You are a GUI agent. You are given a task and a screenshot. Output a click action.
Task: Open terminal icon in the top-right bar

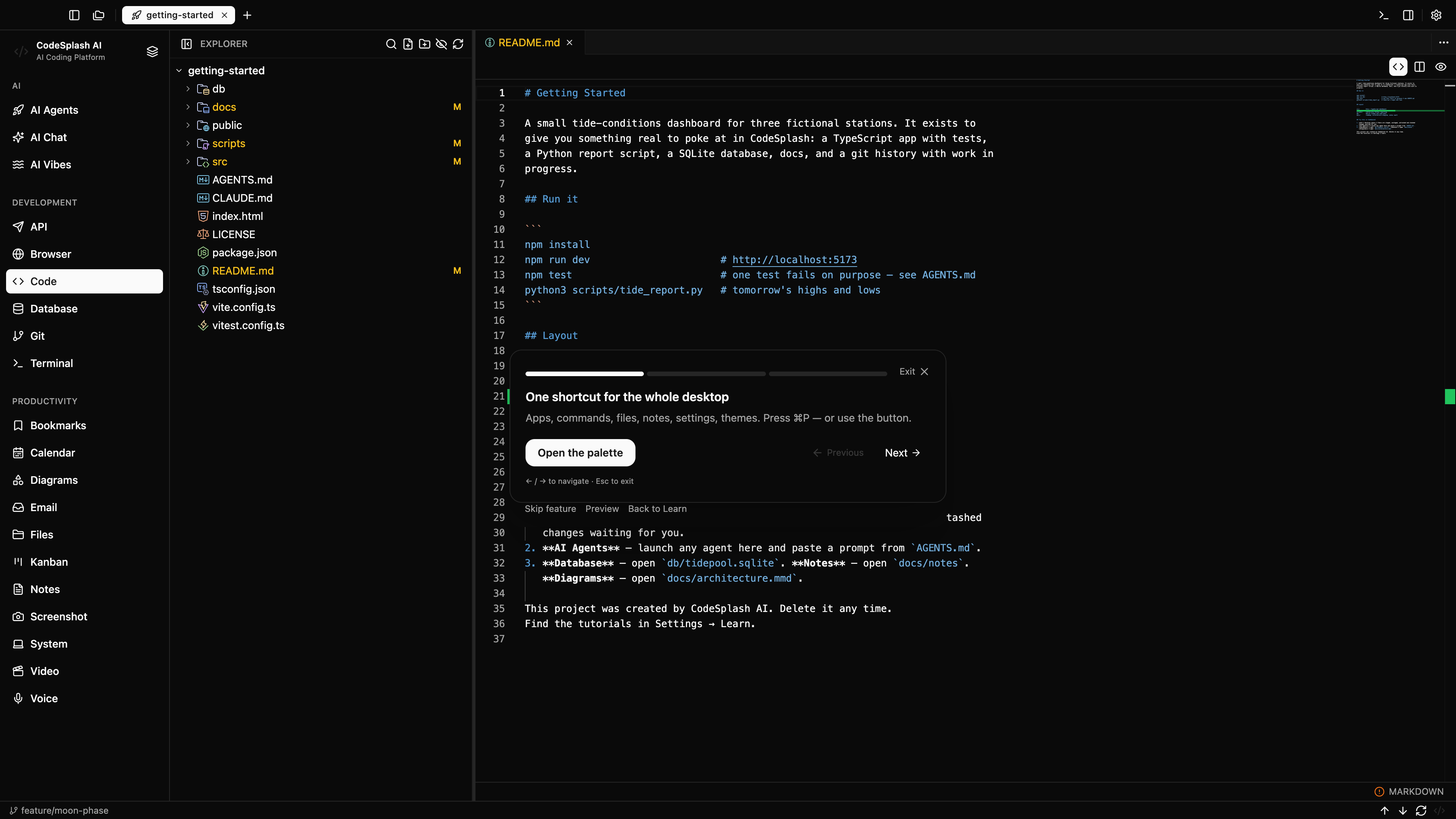point(1383,15)
